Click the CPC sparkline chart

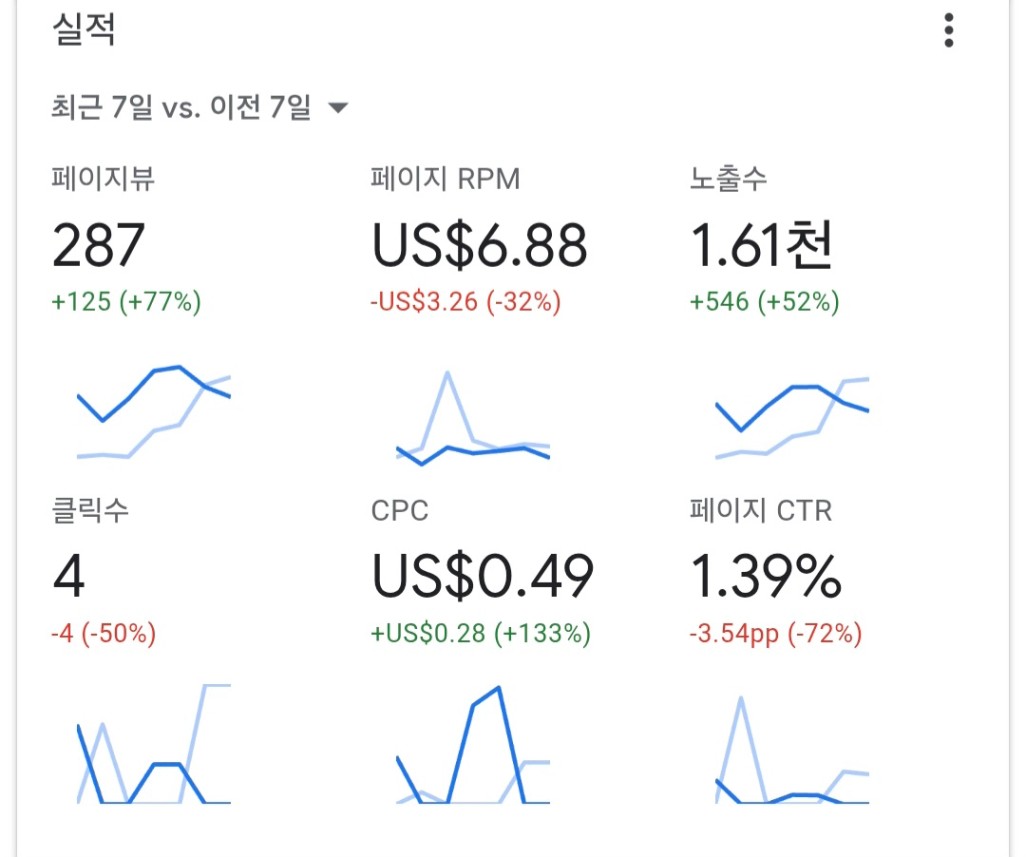[473, 744]
